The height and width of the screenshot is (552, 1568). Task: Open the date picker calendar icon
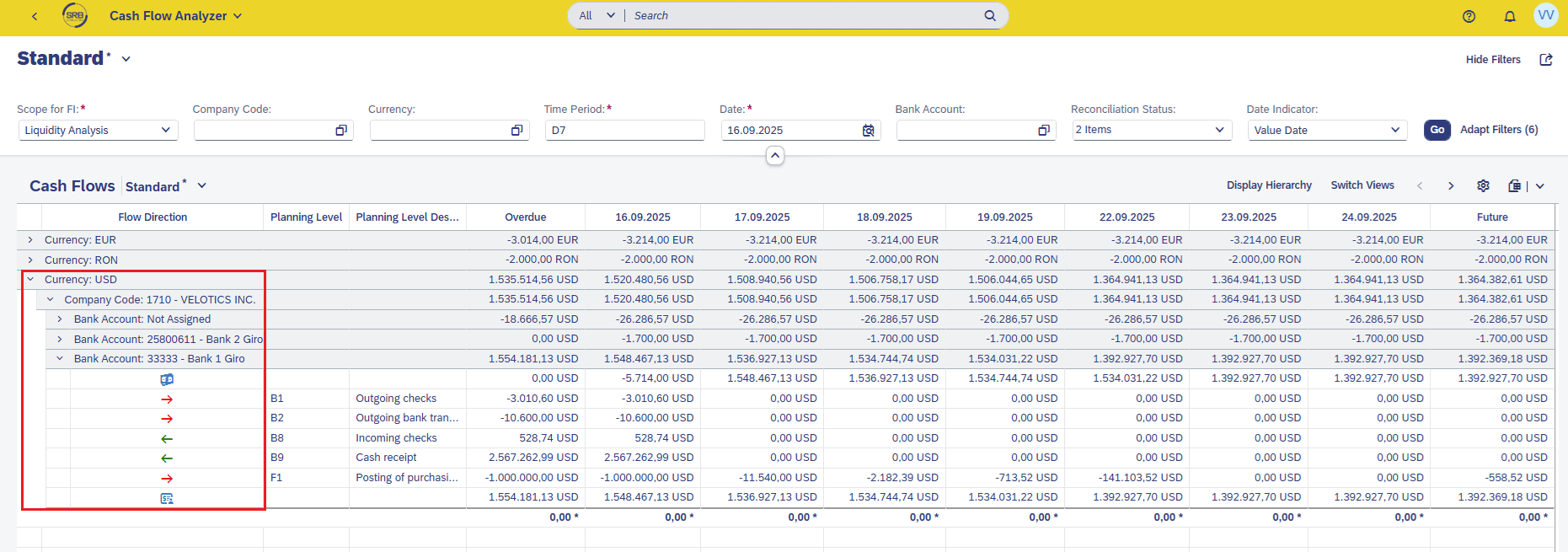coord(868,131)
